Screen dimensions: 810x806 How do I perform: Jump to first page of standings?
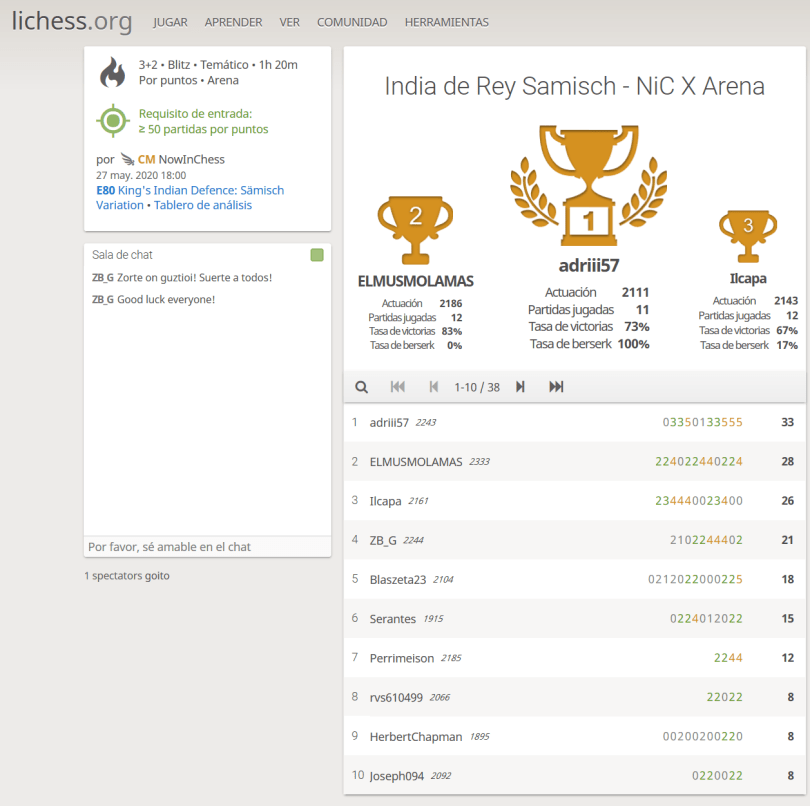click(x=397, y=387)
